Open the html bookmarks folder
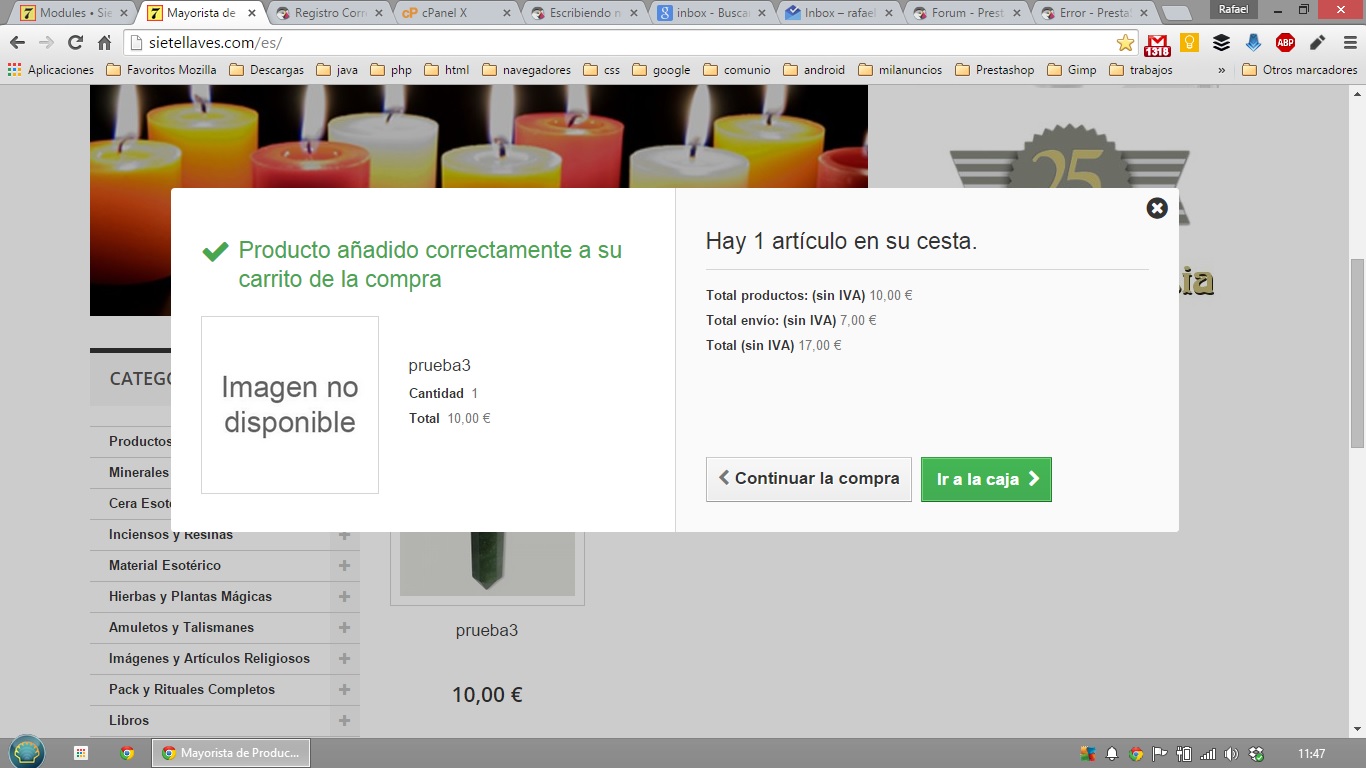 tap(446, 70)
